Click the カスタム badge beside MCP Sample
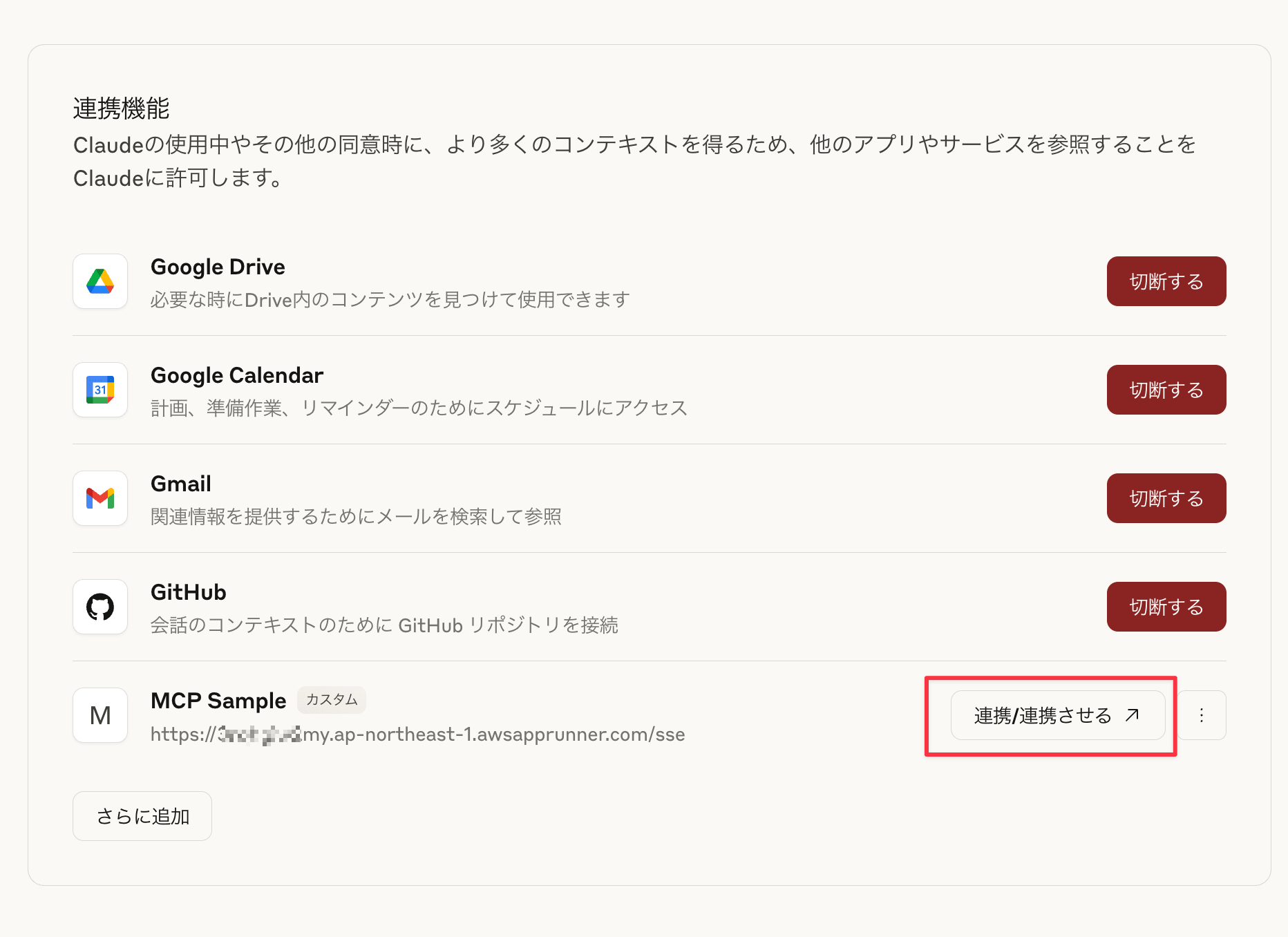Image resolution: width=1288 pixels, height=937 pixels. (332, 700)
